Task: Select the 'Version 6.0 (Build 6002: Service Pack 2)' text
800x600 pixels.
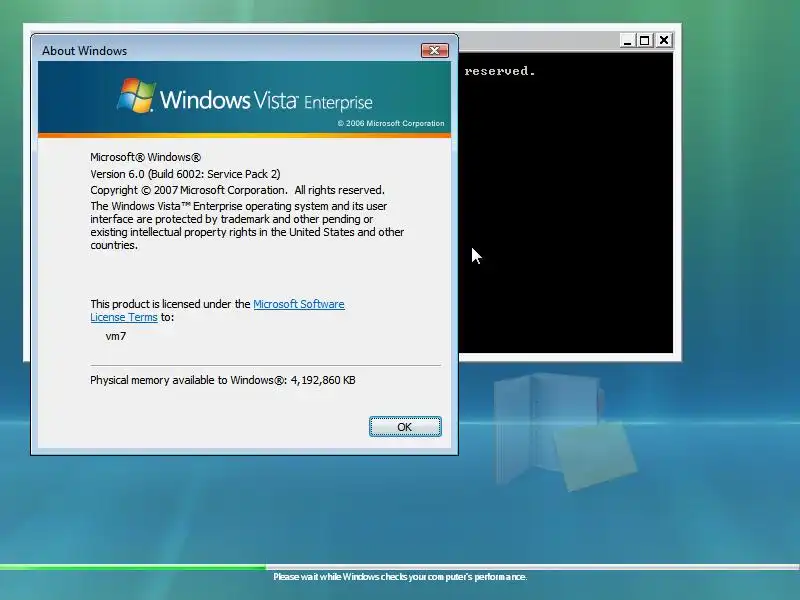Action: (x=185, y=174)
